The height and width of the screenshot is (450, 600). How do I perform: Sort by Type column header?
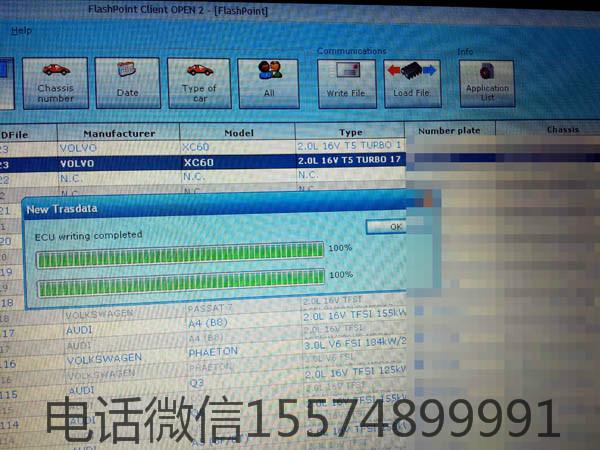[350, 132]
